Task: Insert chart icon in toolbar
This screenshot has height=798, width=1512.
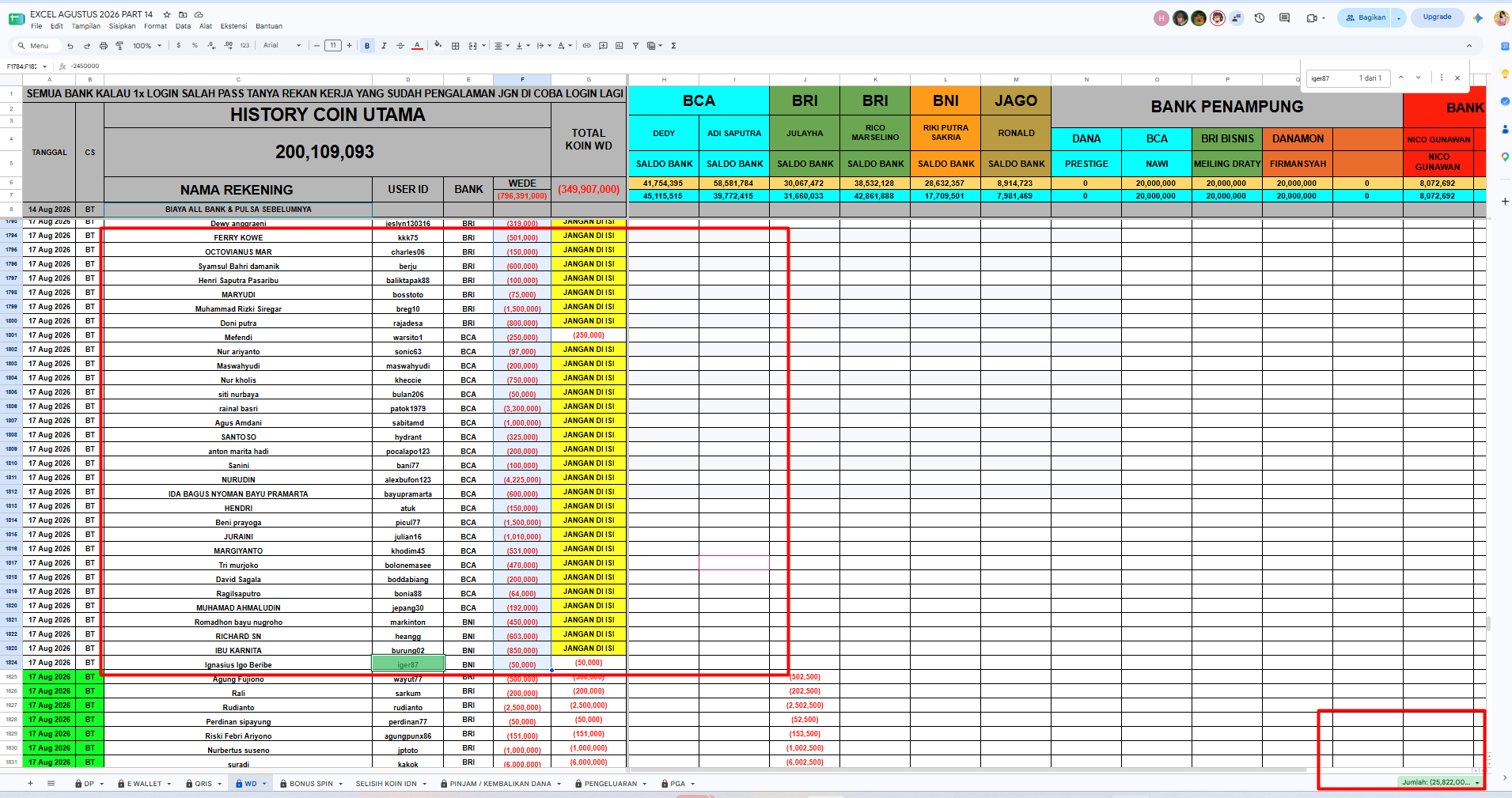Action: pyautogui.click(x=620, y=46)
